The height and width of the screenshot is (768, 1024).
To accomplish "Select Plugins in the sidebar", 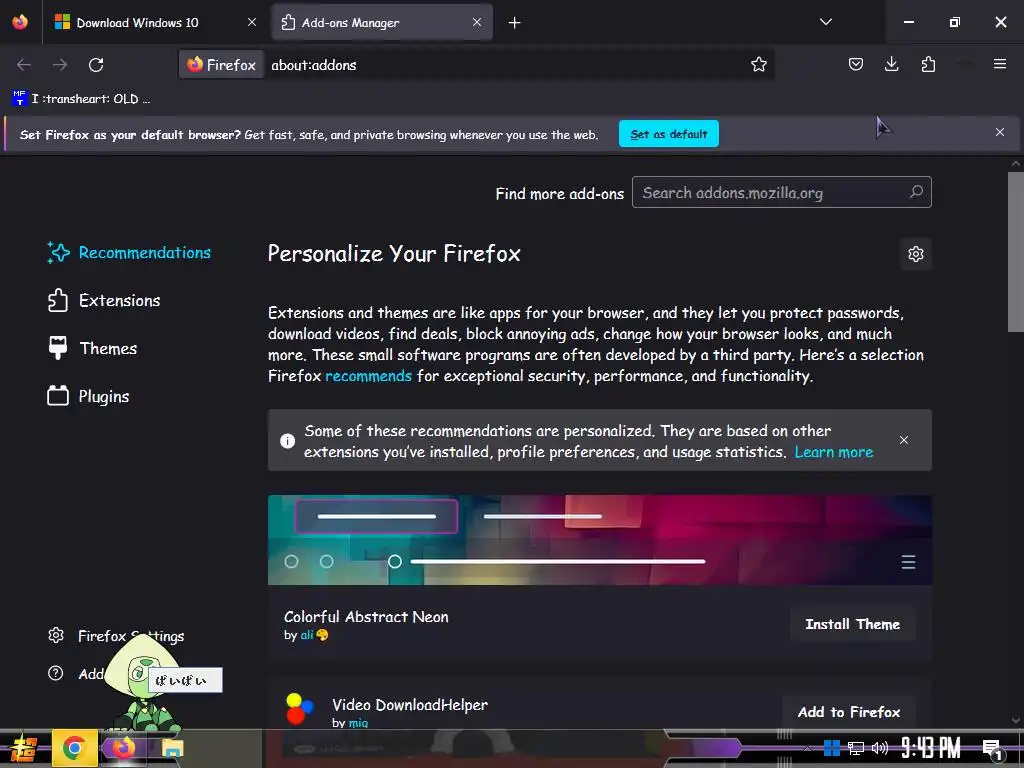I will 89,396.
